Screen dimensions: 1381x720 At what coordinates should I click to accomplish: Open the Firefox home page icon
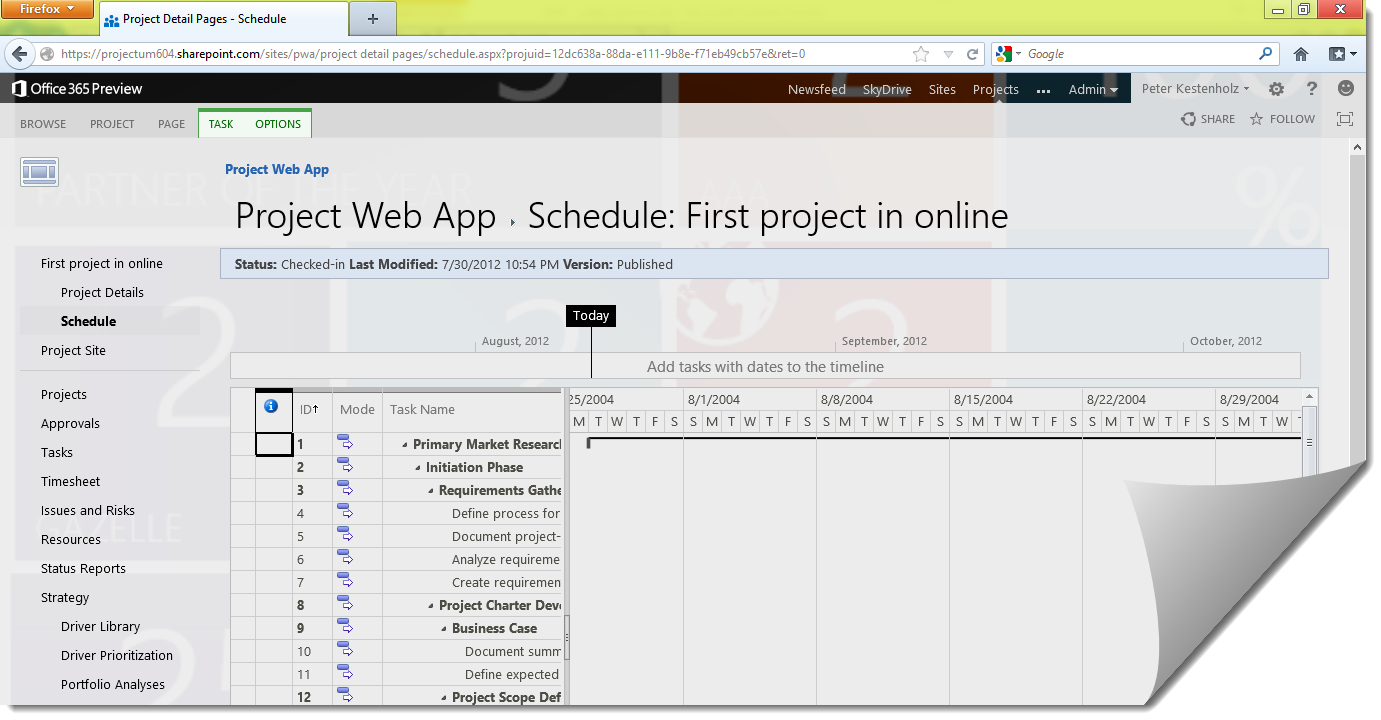pos(1300,54)
